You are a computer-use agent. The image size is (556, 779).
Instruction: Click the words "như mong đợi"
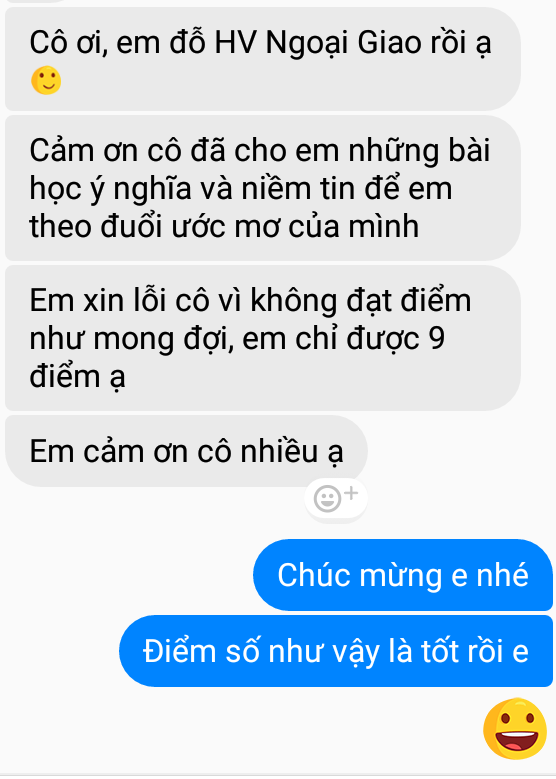(x=132, y=340)
